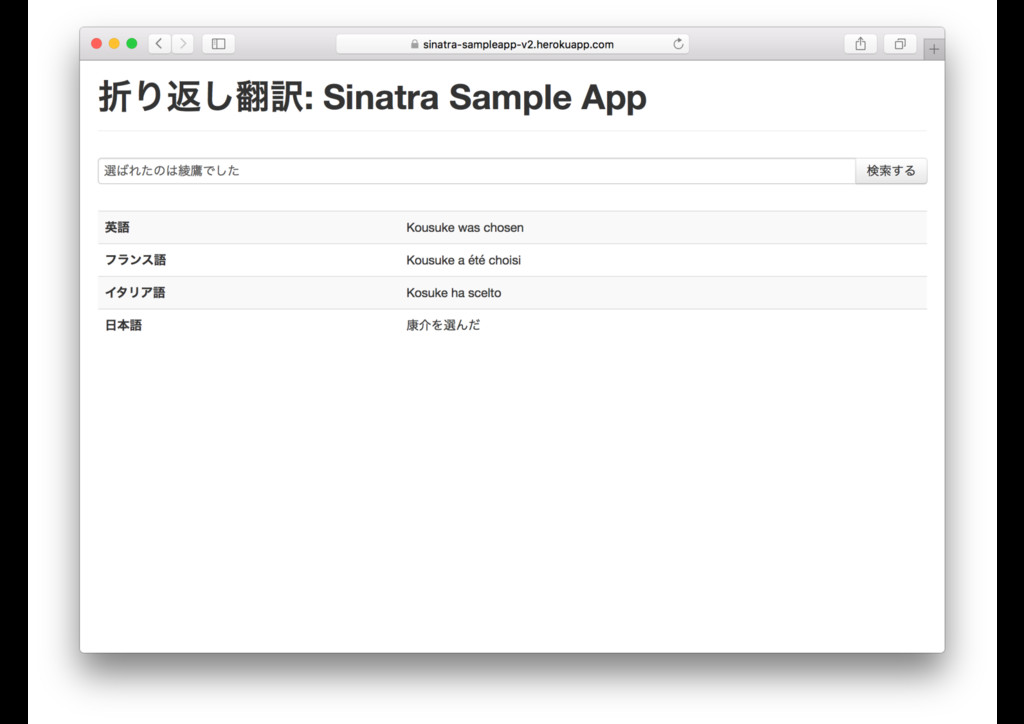1024x724 pixels.
Task: Click the address bar showing sinatra-sampleapp-v2.herokuapp.com
Action: [x=513, y=44]
